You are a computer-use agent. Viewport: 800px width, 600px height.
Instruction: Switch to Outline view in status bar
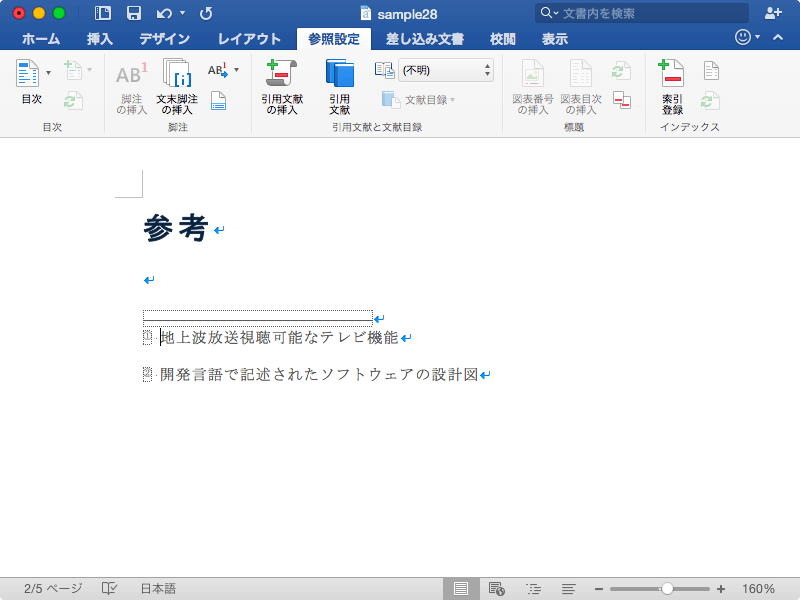[x=534, y=589]
